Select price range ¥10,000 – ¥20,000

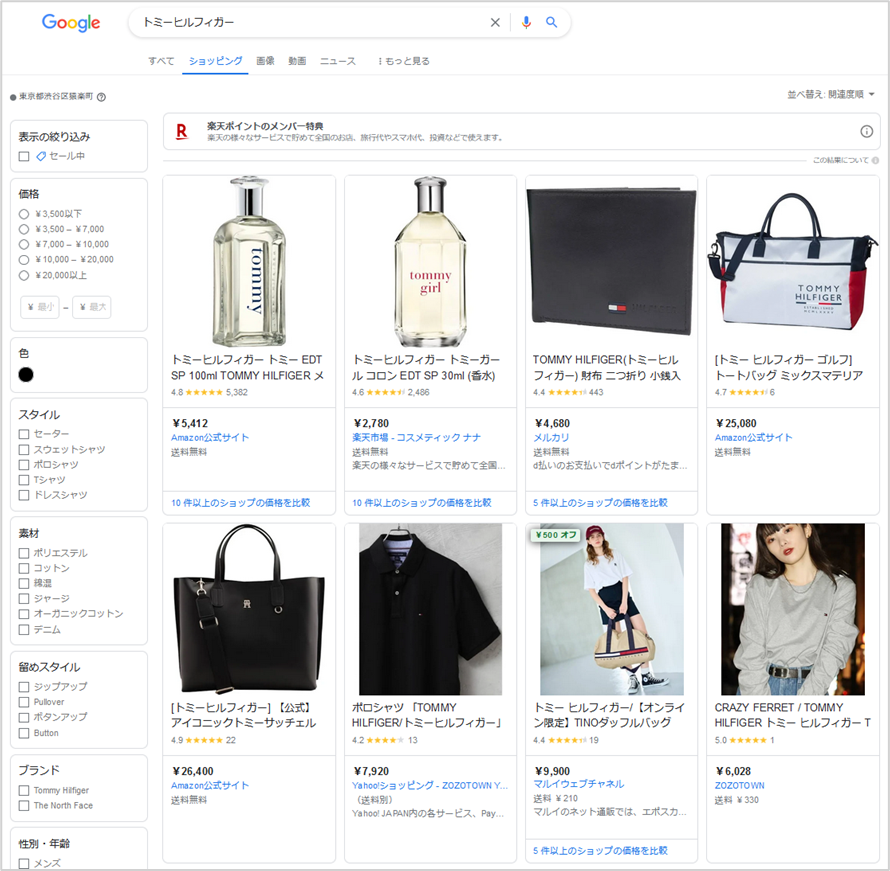tap(24, 260)
